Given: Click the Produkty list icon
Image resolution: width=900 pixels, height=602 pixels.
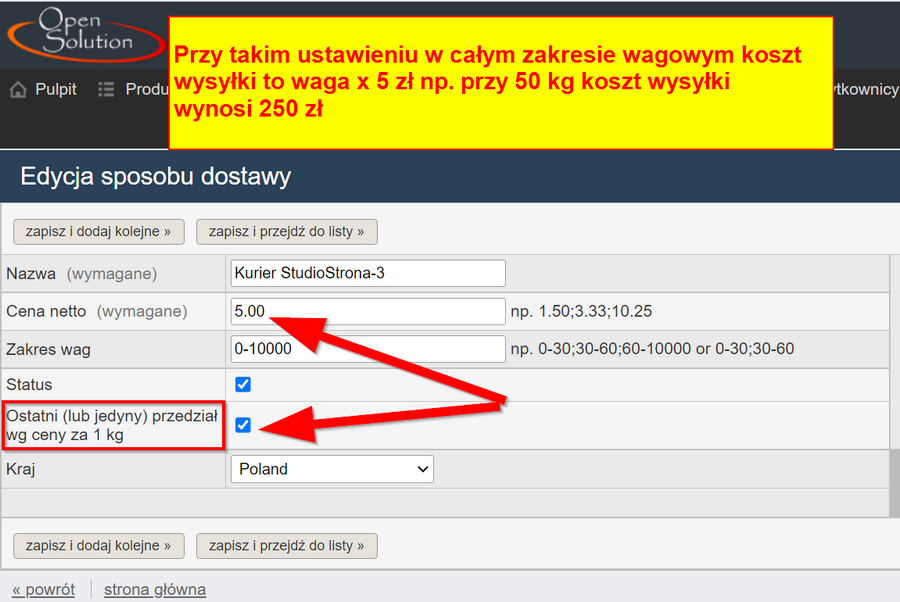Looking at the screenshot, I should tap(106, 90).
